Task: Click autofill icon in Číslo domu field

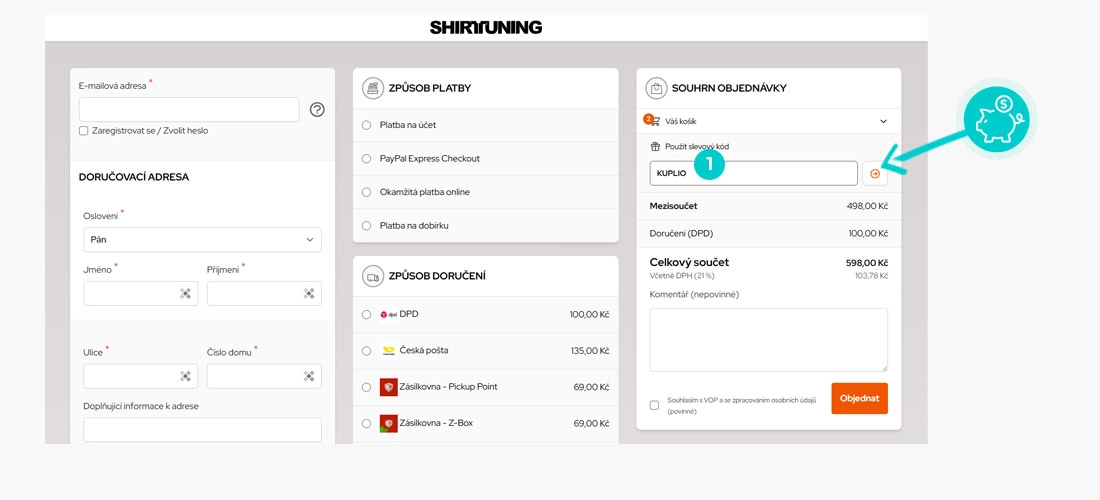Action: coord(309,377)
